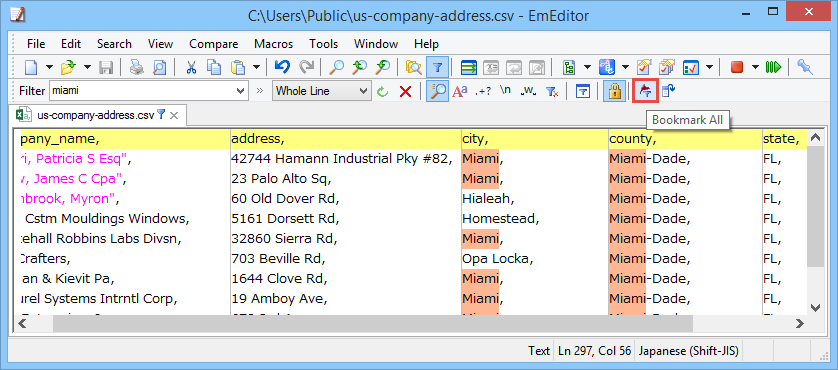Open the Whole Line column dropdown
This screenshot has height=370, width=838.
[x=364, y=91]
